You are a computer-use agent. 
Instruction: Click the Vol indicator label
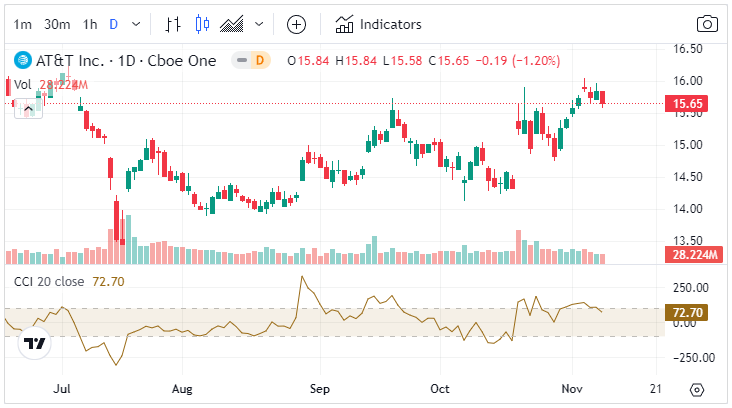22,84
